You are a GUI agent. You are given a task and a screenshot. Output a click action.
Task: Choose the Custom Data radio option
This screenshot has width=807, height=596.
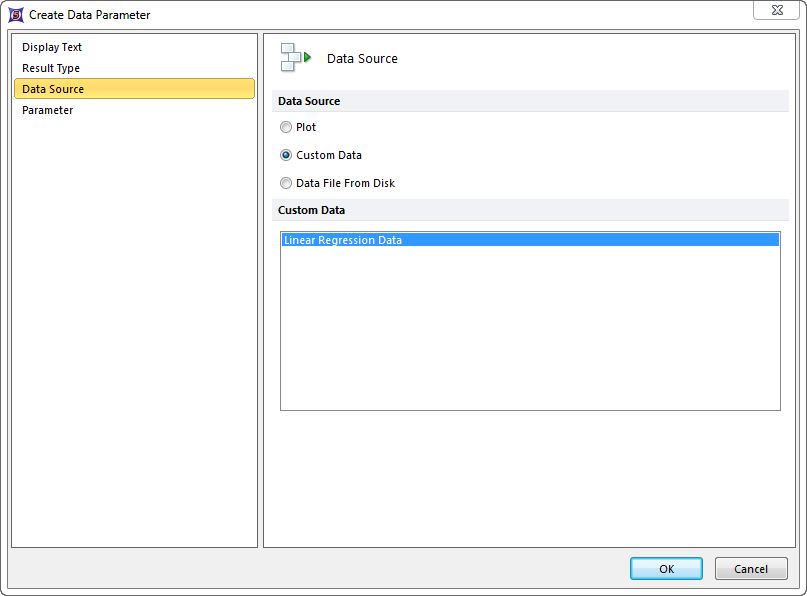coord(287,155)
